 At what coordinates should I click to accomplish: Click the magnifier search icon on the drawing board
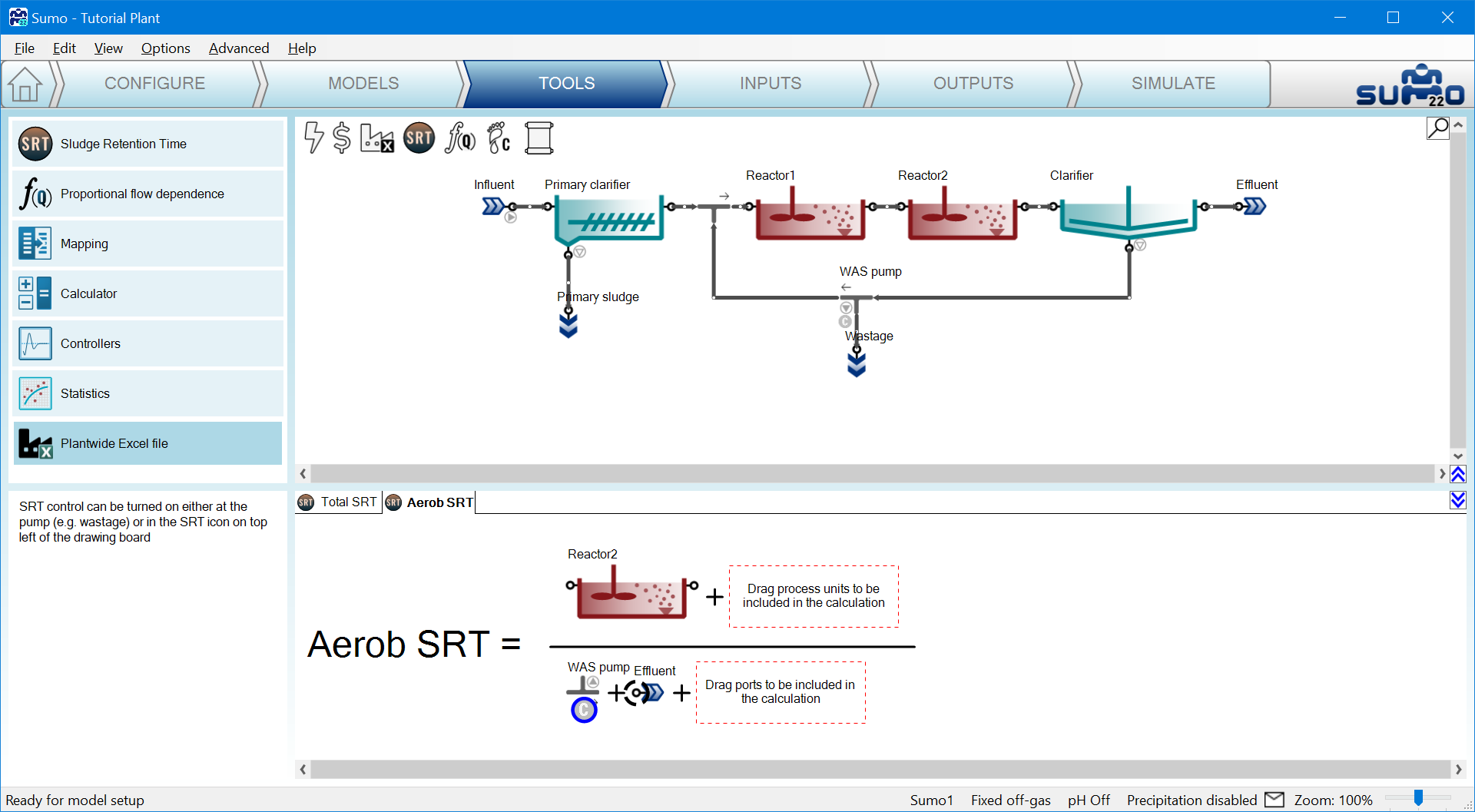coord(1437,128)
